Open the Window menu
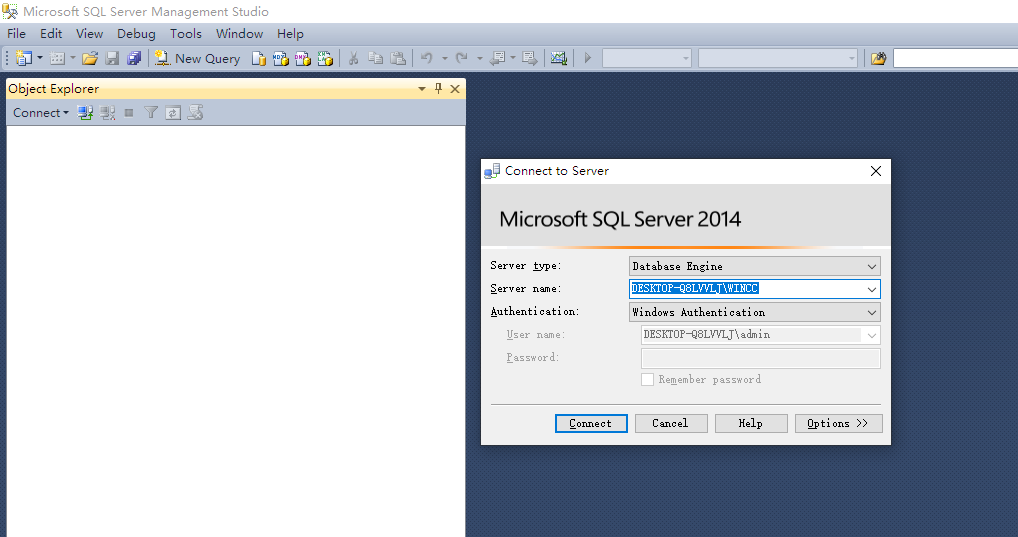The height and width of the screenshot is (537, 1018). 240,34
